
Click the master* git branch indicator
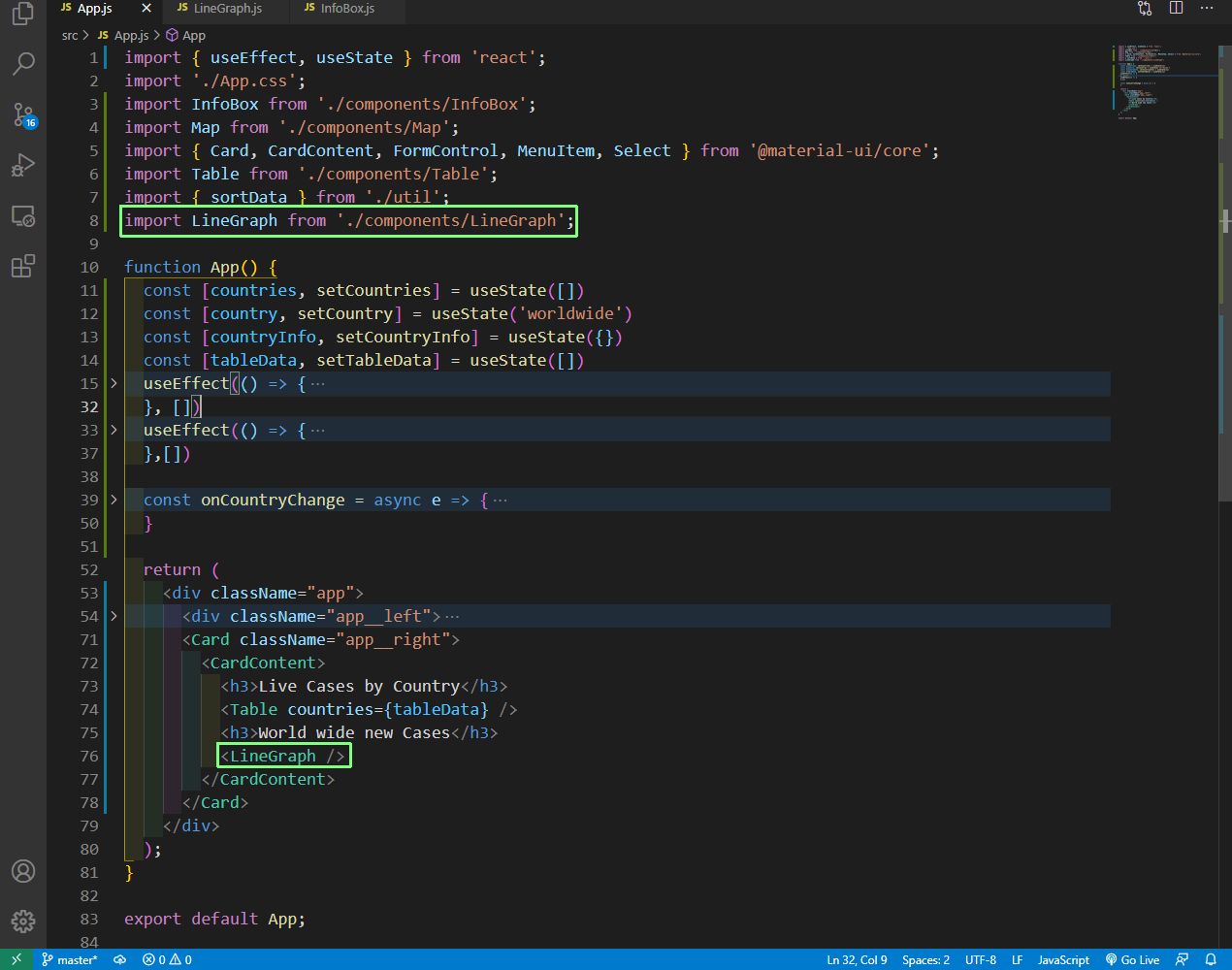[69, 959]
